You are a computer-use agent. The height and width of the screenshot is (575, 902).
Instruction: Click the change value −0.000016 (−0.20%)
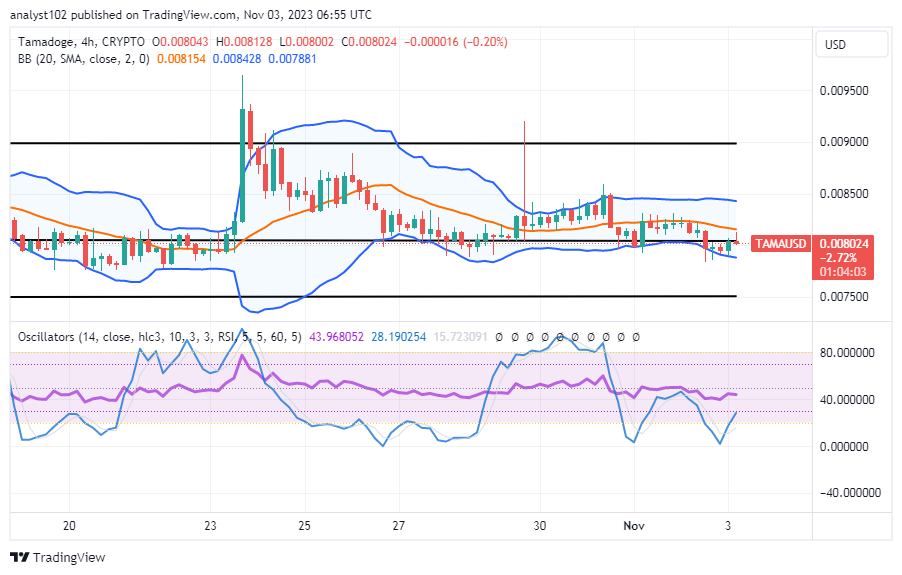[x=456, y=42]
